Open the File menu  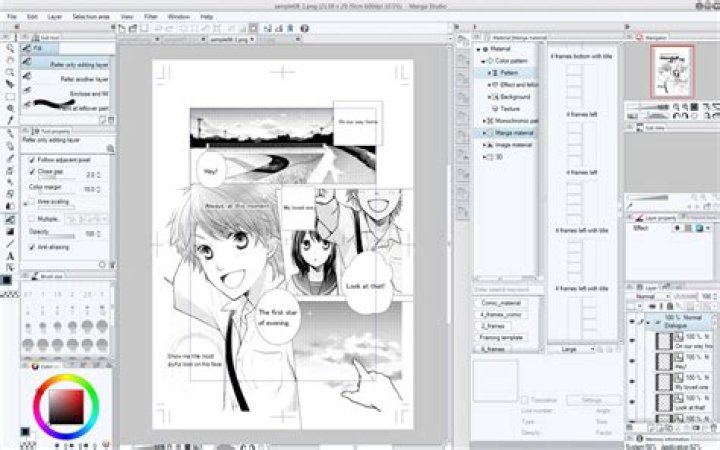tap(12, 17)
